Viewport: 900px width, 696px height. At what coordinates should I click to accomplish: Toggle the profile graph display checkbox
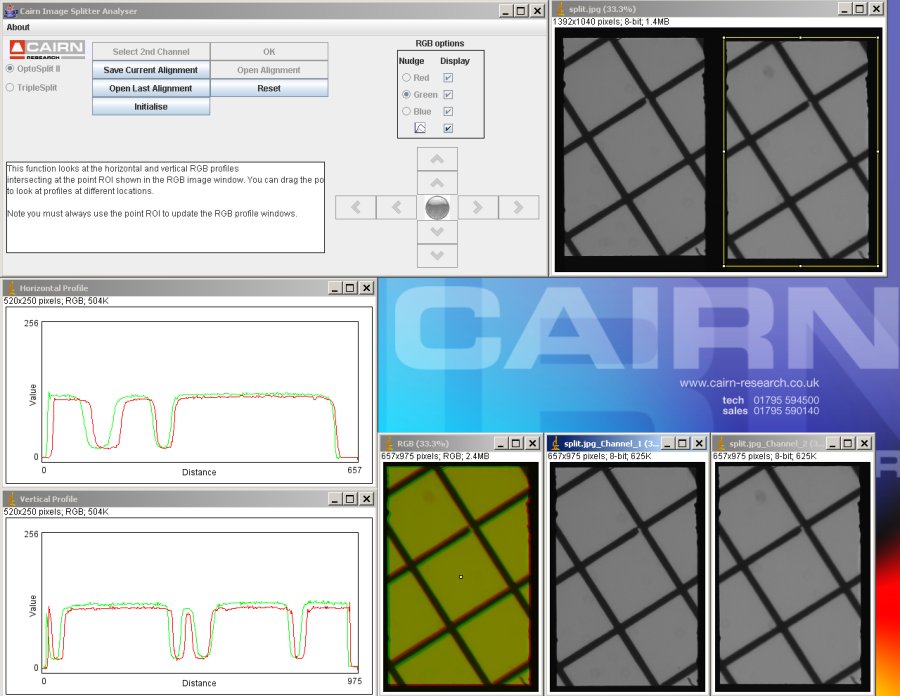pyautogui.click(x=448, y=128)
